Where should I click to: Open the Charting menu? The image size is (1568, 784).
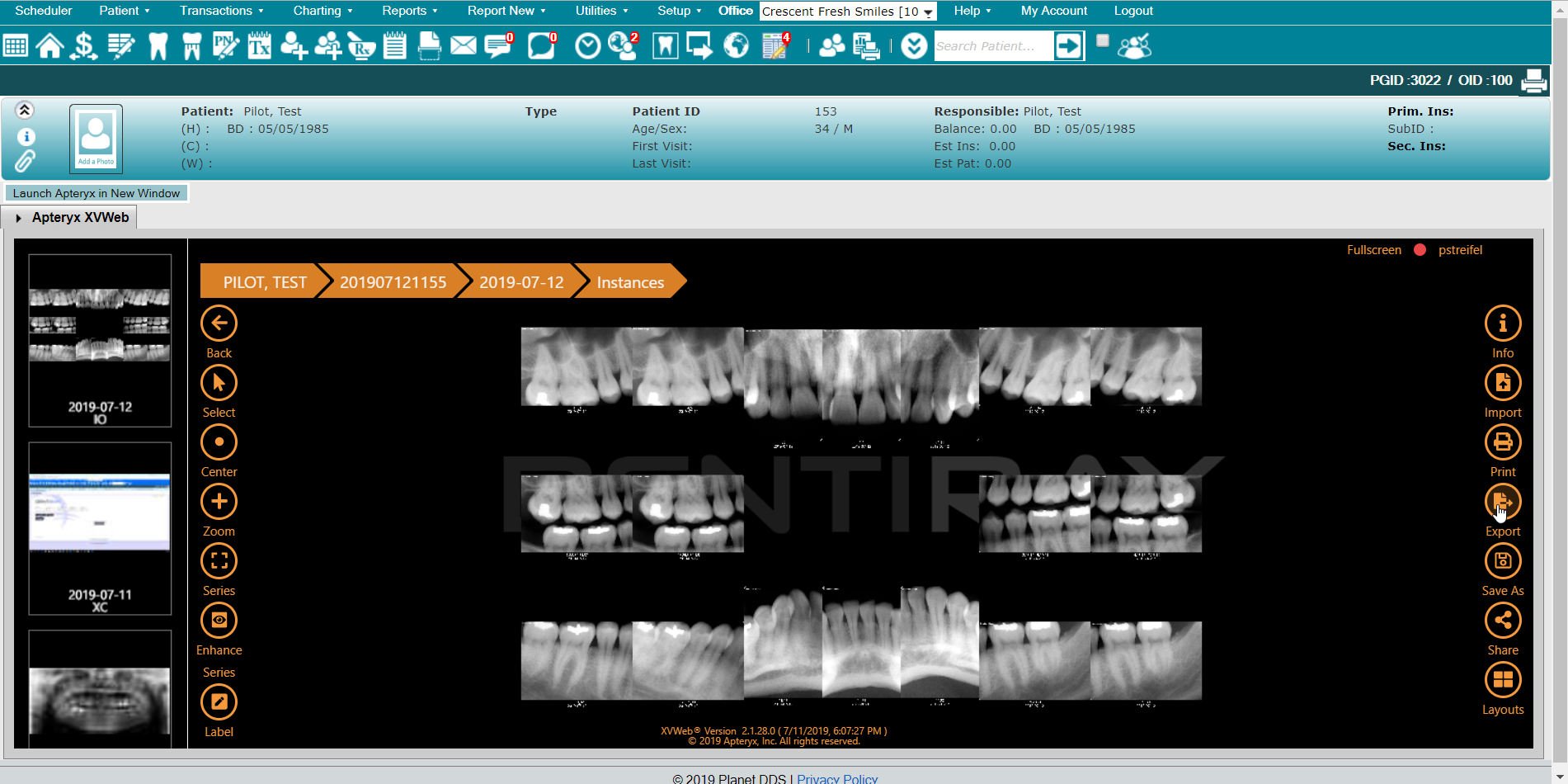tap(323, 11)
